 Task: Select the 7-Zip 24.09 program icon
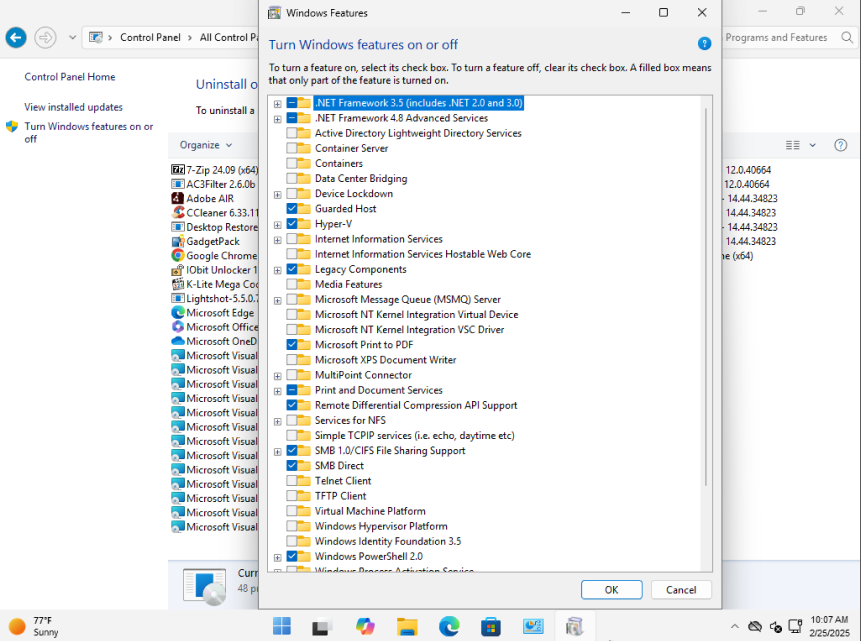(177, 170)
